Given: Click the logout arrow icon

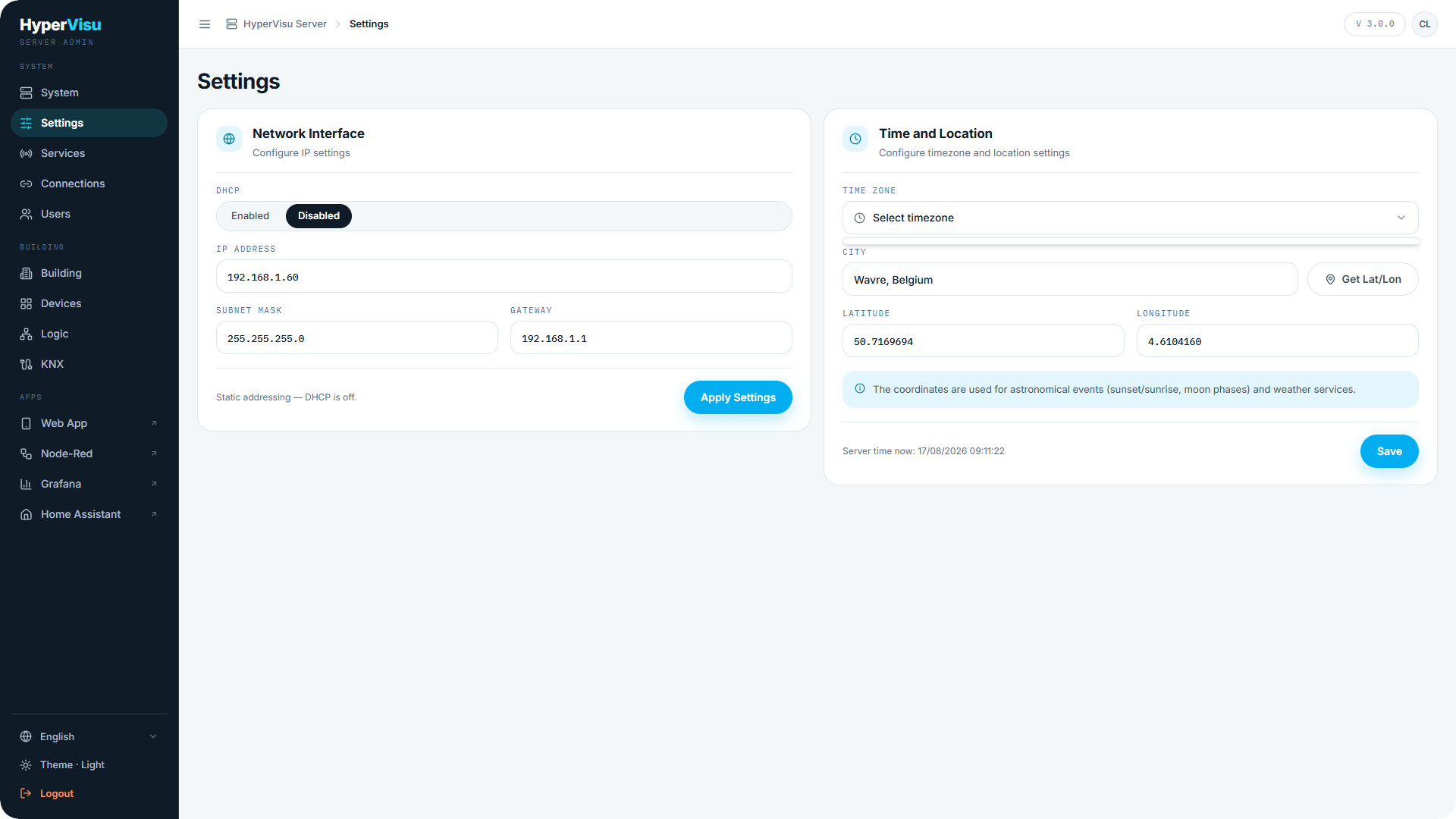Looking at the screenshot, I should [x=26, y=793].
